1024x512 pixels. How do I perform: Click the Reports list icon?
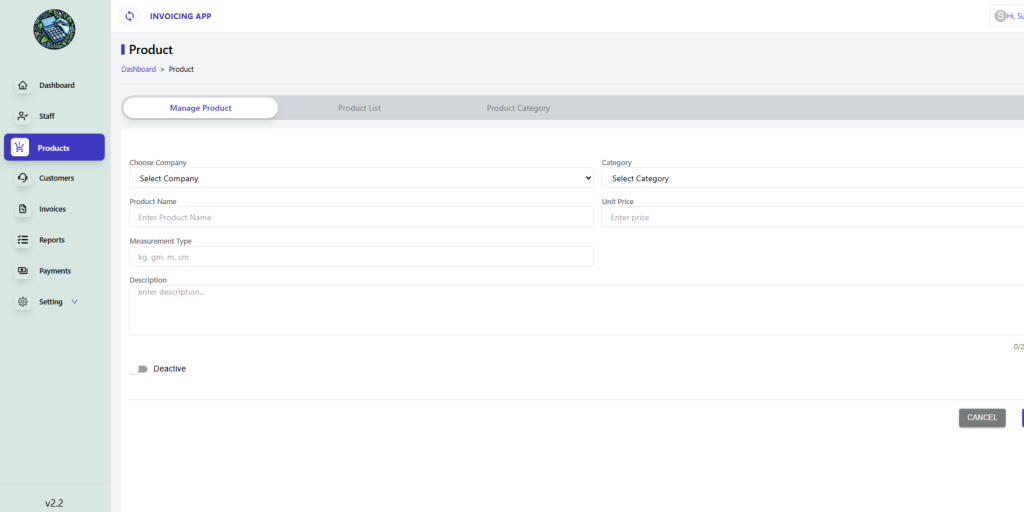[23, 240]
